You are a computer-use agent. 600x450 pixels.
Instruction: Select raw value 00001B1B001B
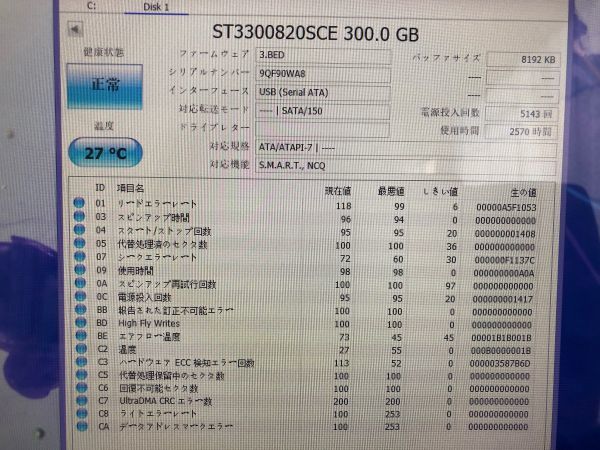(x=501, y=338)
